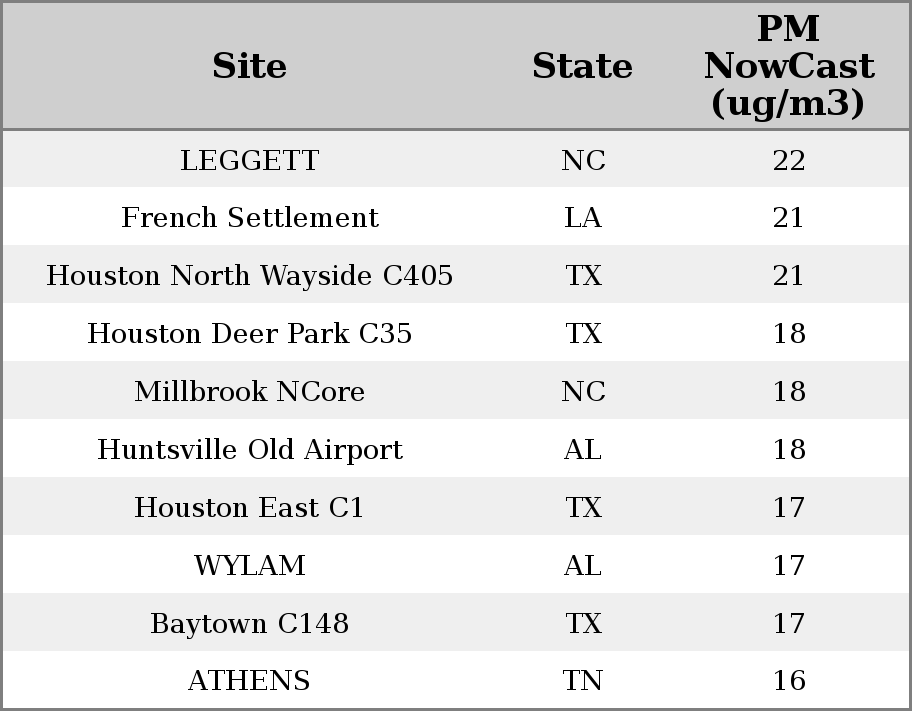912x711 pixels.
Task: Click value 18 for Huntsville Old Airport
Action: (x=788, y=450)
